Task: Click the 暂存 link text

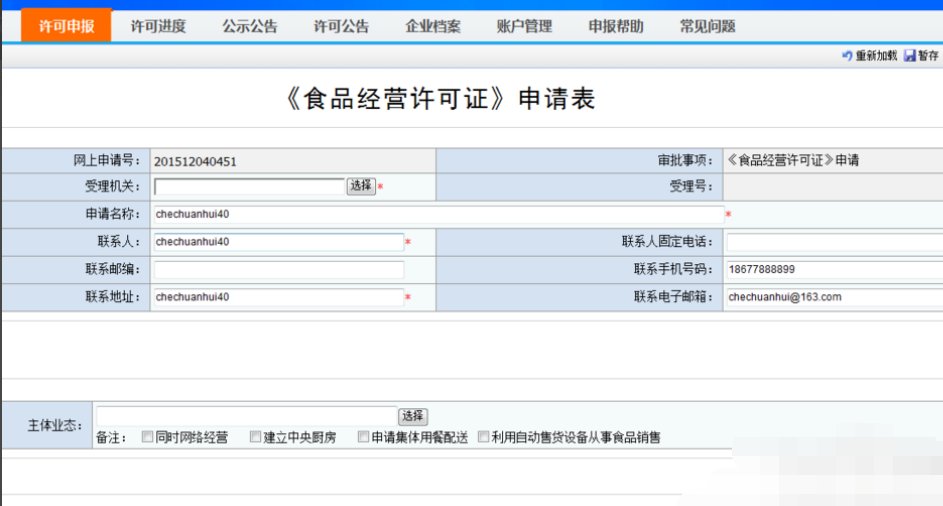Action: pyautogui.click(x=928, y=56)
